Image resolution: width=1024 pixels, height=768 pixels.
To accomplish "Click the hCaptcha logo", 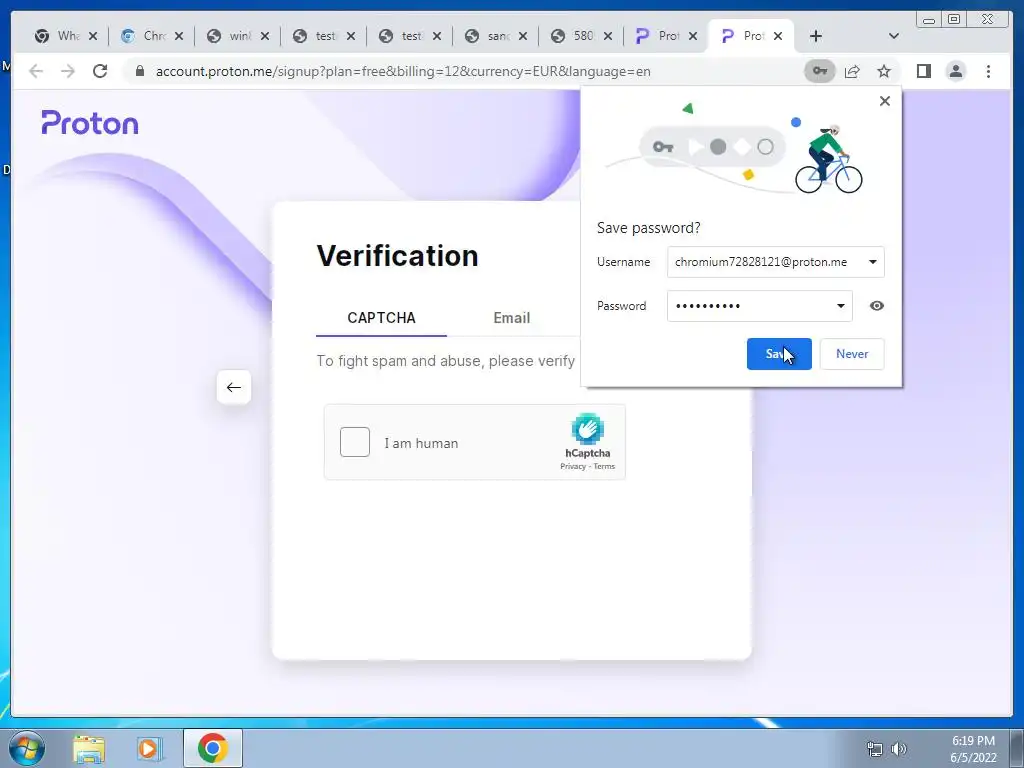I will 588,428.
